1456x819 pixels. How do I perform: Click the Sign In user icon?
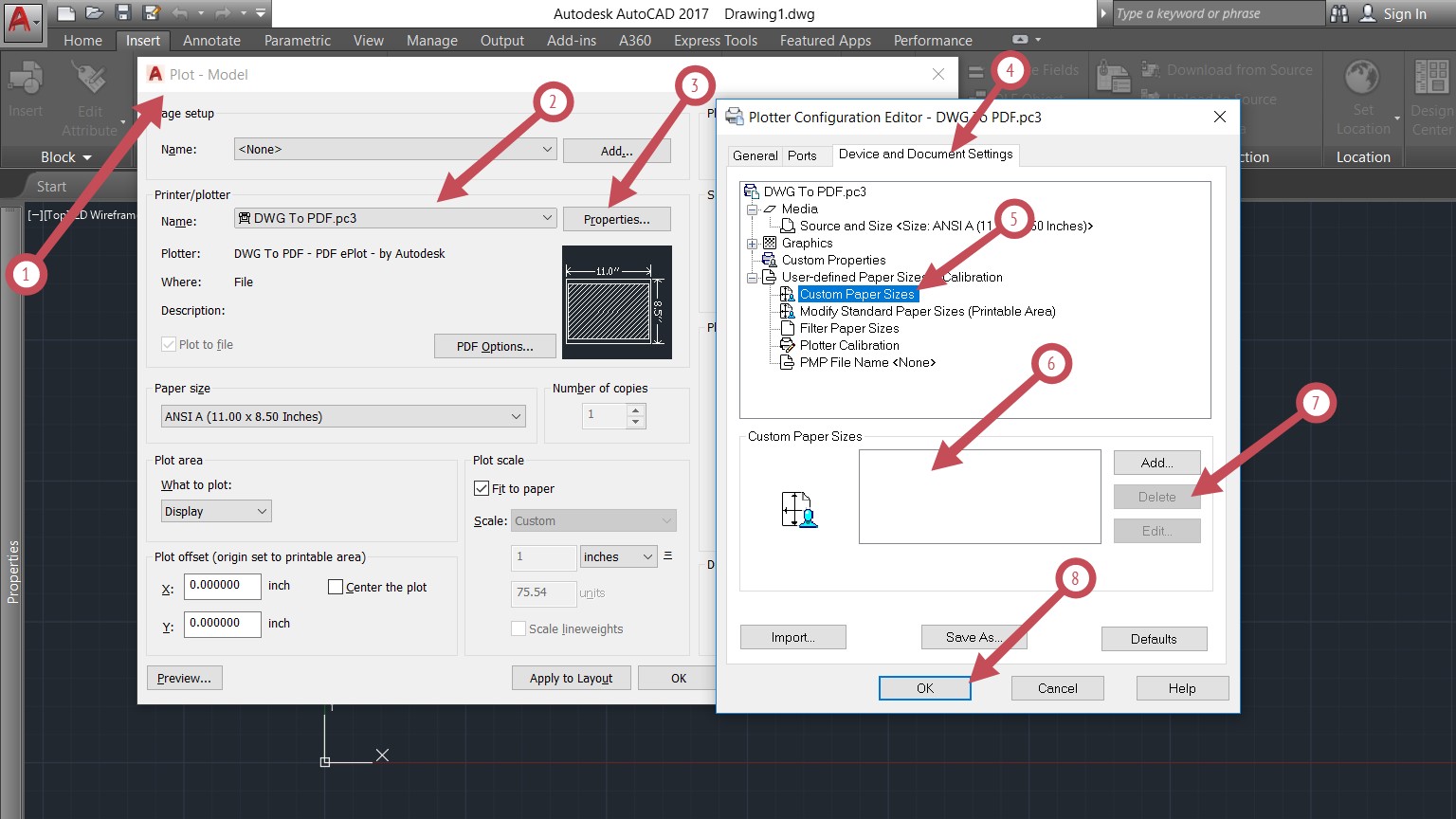[x=1368, y=13]
